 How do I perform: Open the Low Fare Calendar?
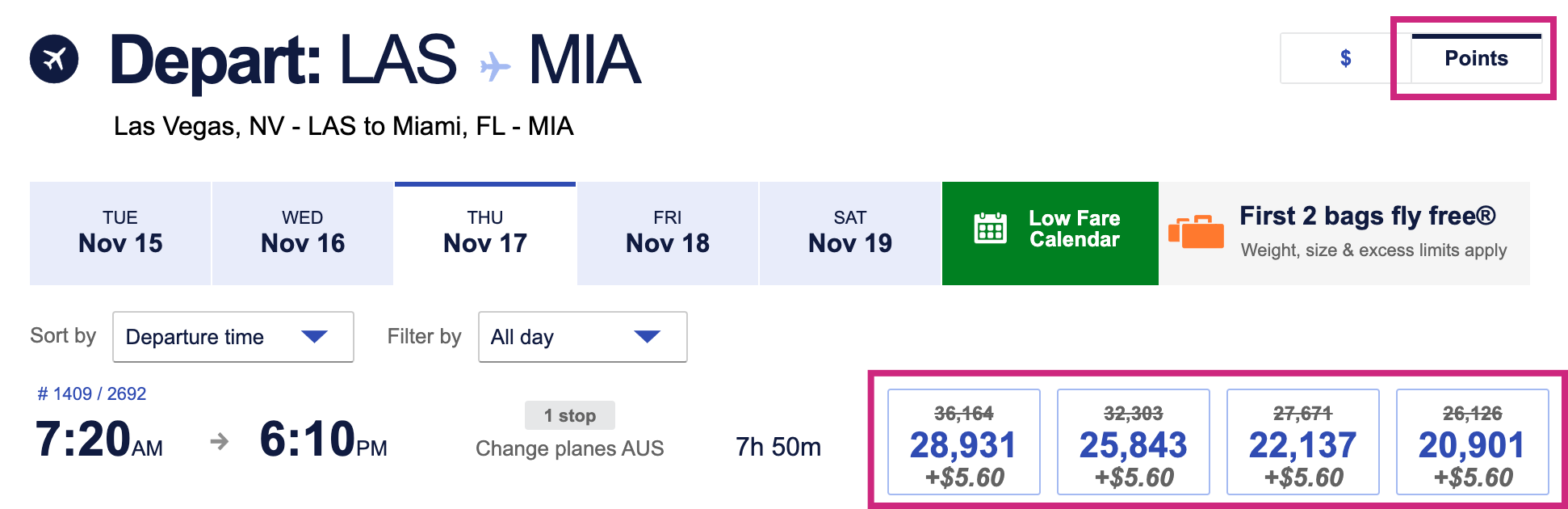tap(1050, 233)
